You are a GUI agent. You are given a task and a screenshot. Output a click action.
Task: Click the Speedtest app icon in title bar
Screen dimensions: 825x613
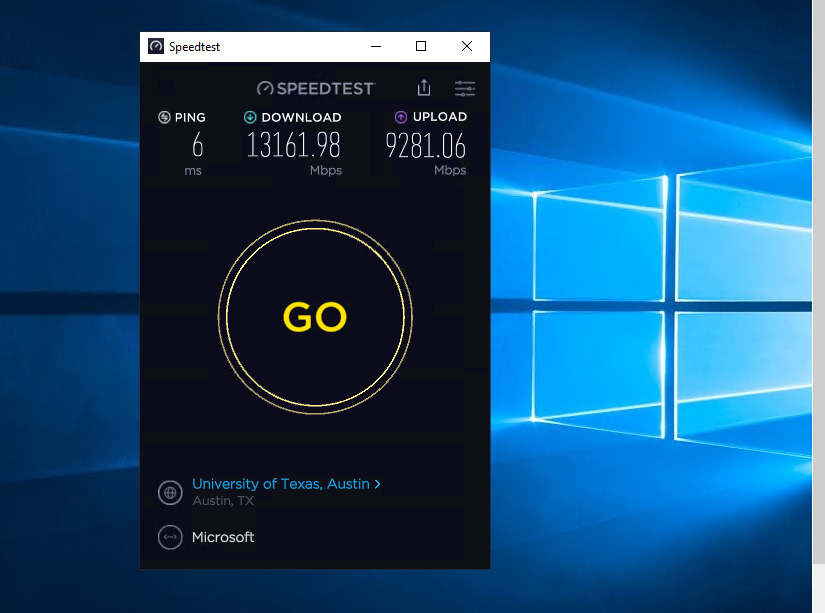coord(156,46)
